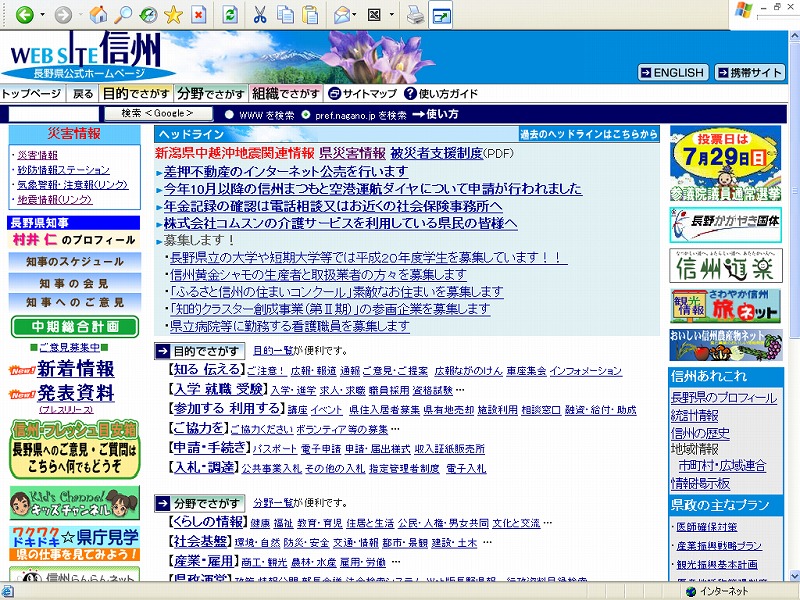Open 差押不動産のインターネット公売 headline
Screen dimensions: 800x600
pos(286,171)
